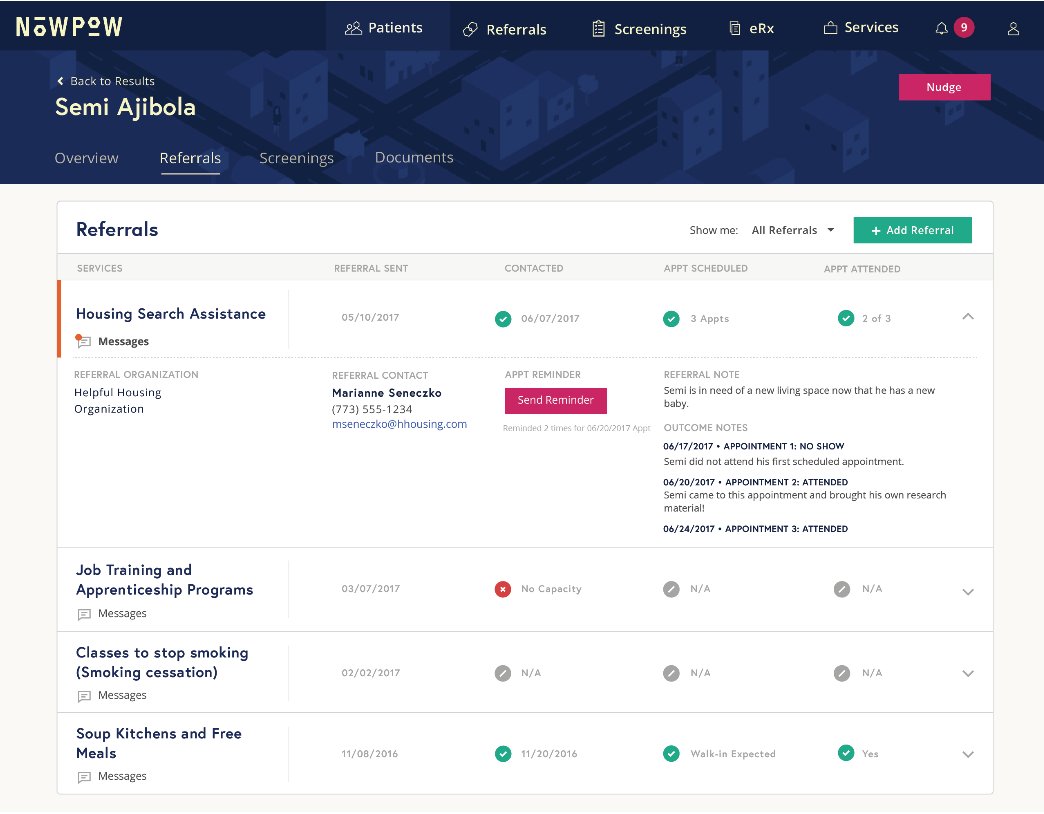The width and height of the screenshot is (1044, 814).
Task: Click the Back to Results arrow icon
Action: pyautogui.click(x=61, y=81)
